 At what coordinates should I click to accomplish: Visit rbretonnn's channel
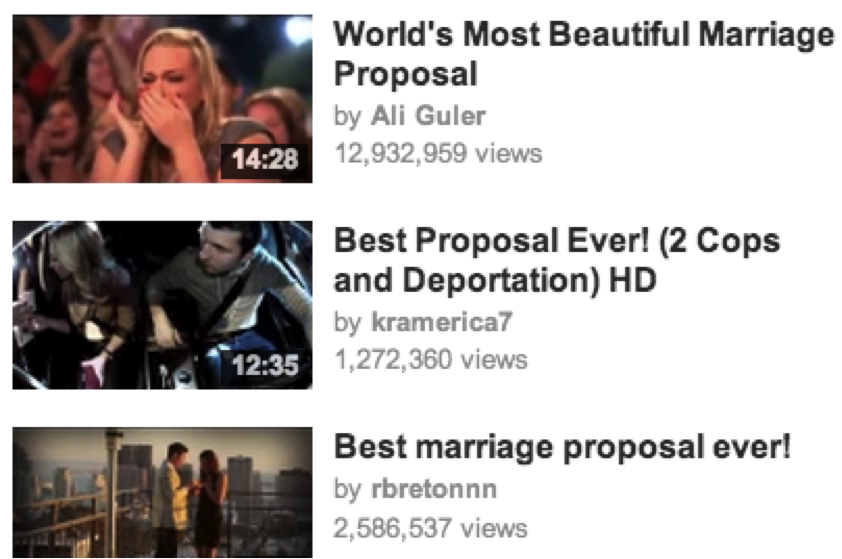coord(434,489)
